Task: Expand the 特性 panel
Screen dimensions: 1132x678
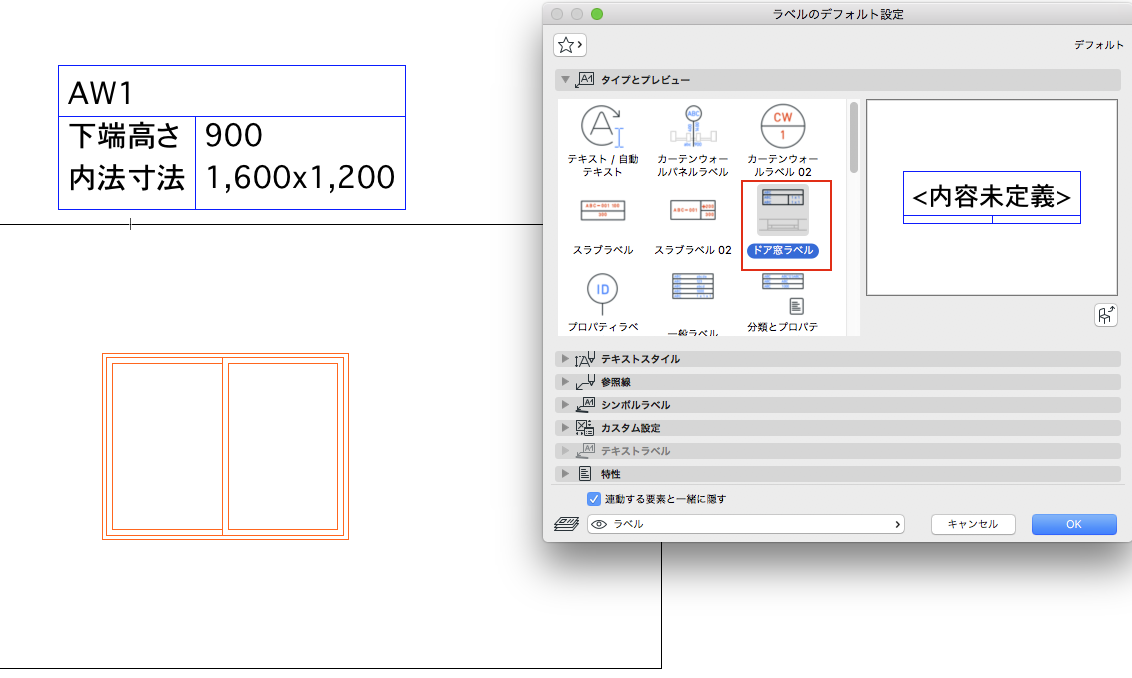Action: 837,474
